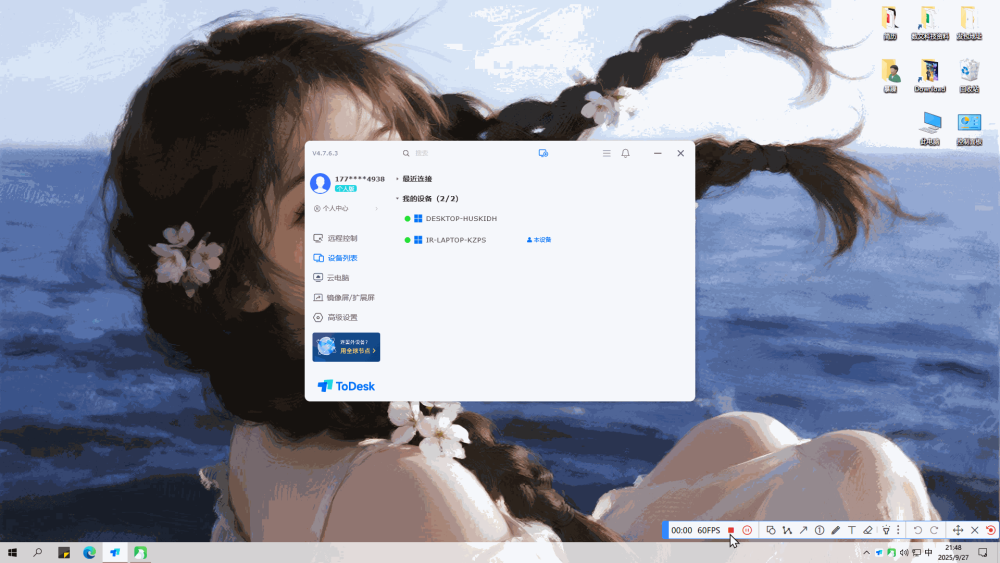
Task: Open the Windows notification center
Action: [x=983, y=553]
